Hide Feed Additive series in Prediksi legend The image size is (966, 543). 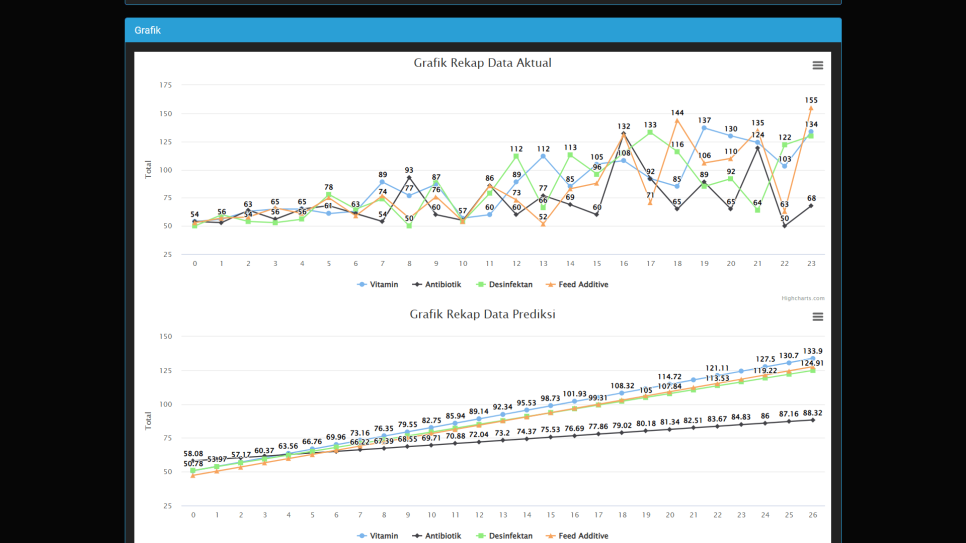[x=577, y=536]
